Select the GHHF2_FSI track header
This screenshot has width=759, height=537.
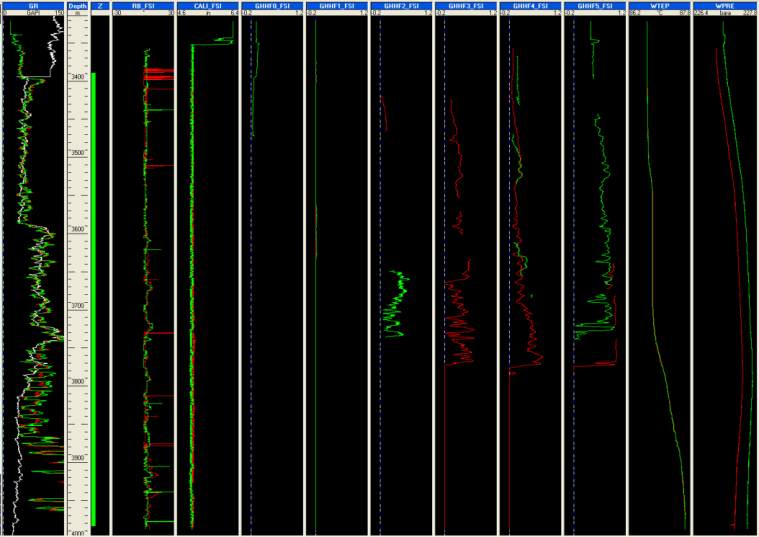click(400, 5)
